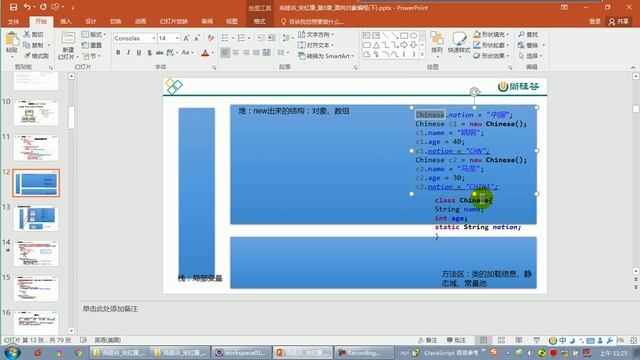Viewport: 640px width, 360px height.
Task: Click the Convert to SmartArt button
Action: (x=326, y=56)
